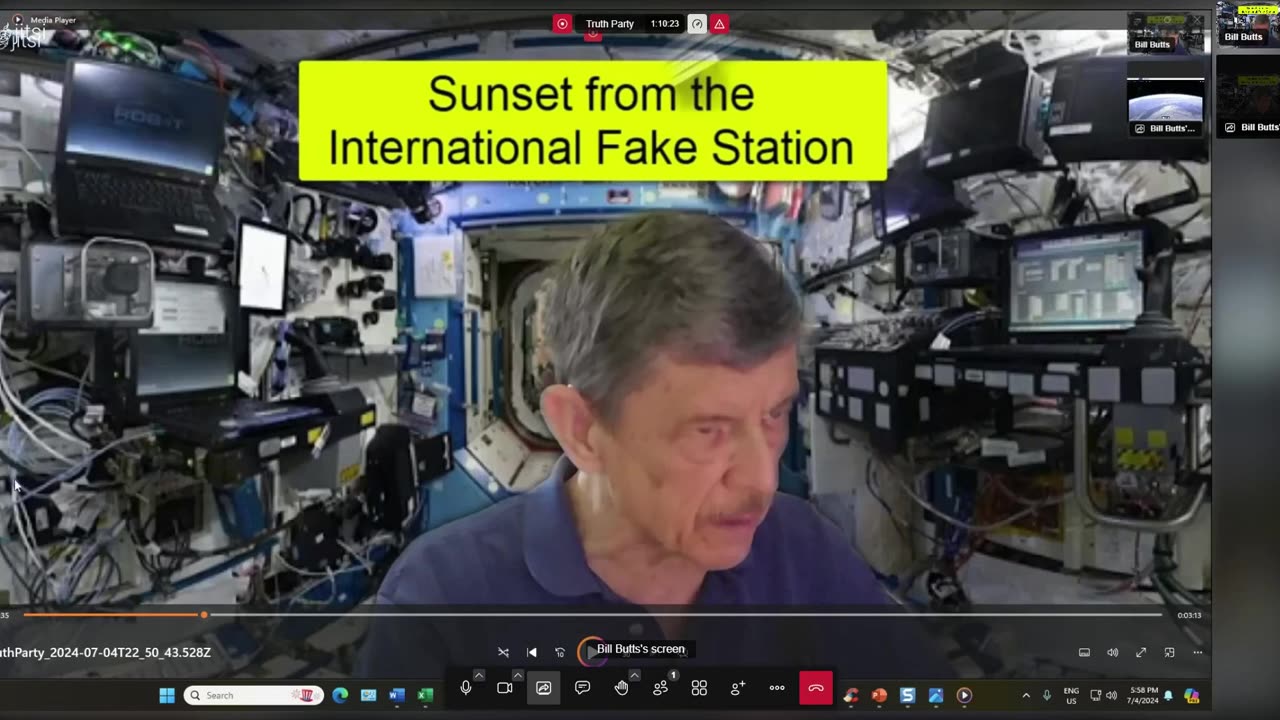Toggle captions in Media Player

pos(1084,652)
